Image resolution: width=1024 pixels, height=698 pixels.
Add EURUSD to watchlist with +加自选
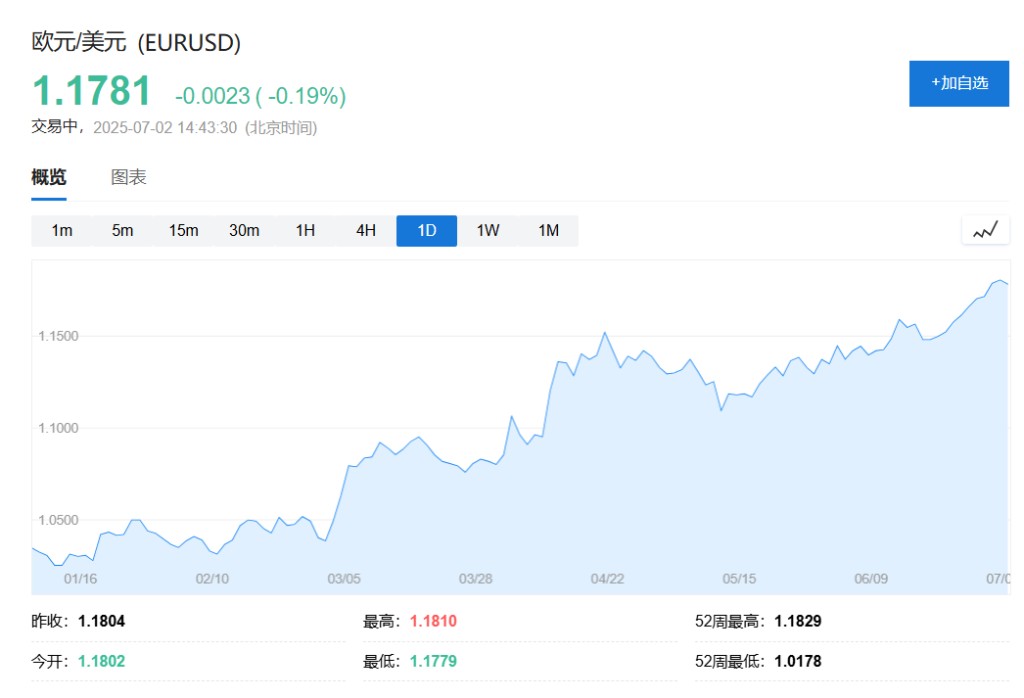click(959, 84)
